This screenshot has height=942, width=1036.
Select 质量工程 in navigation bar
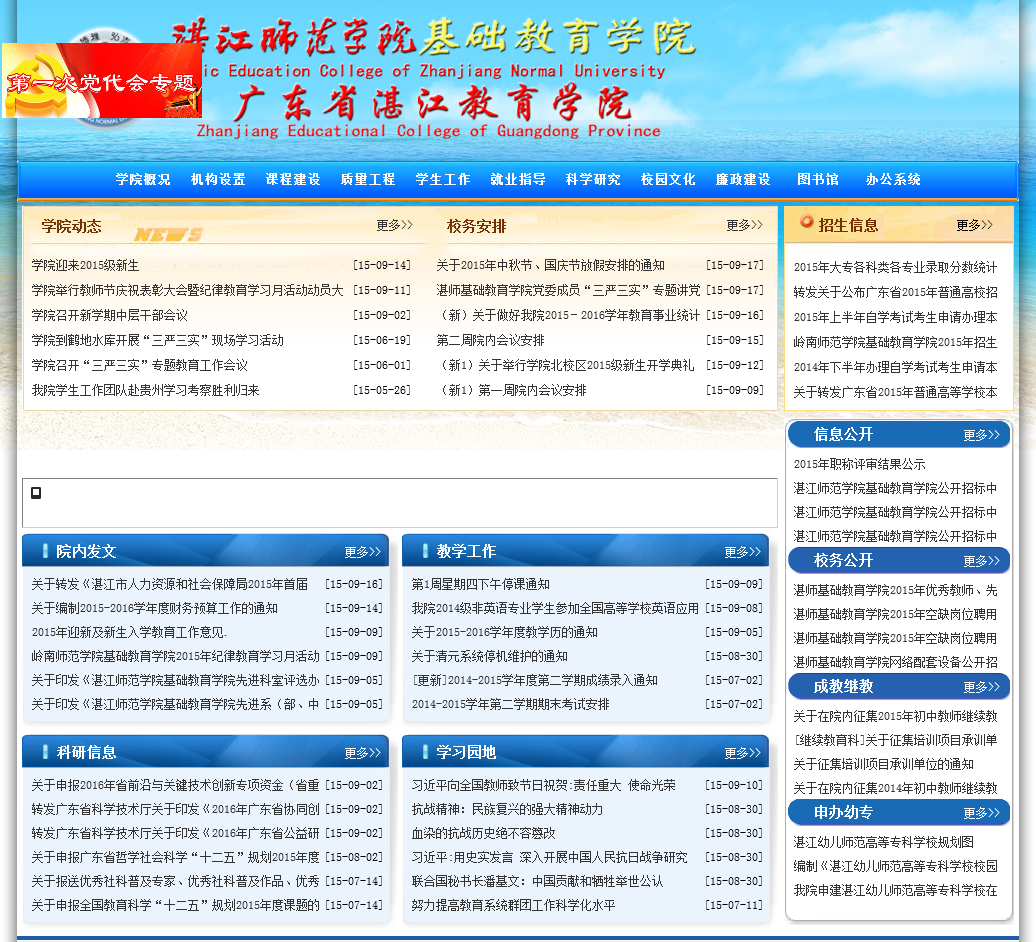tap(367, 179)
